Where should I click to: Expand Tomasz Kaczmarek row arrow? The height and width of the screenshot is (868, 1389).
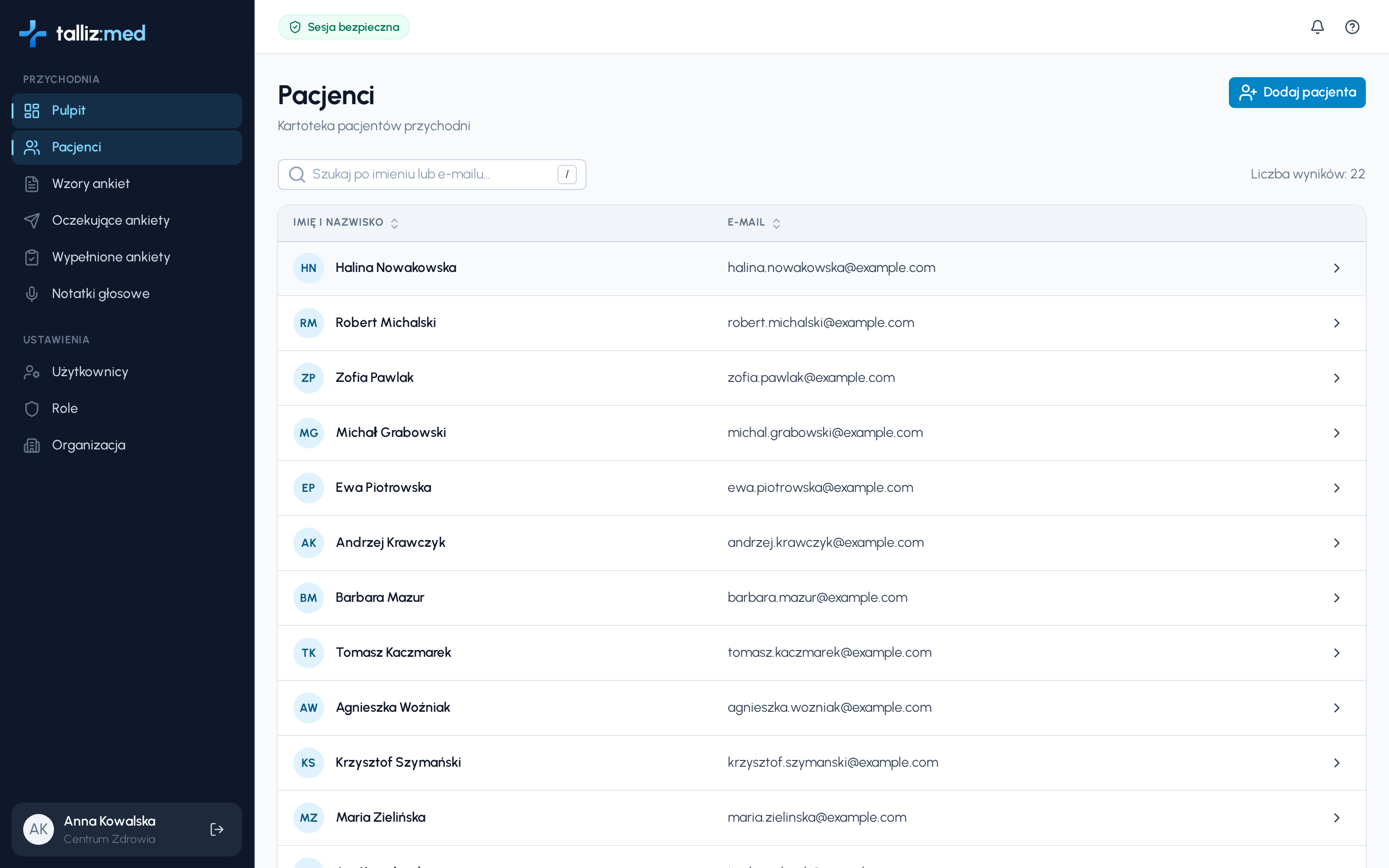1336,653
